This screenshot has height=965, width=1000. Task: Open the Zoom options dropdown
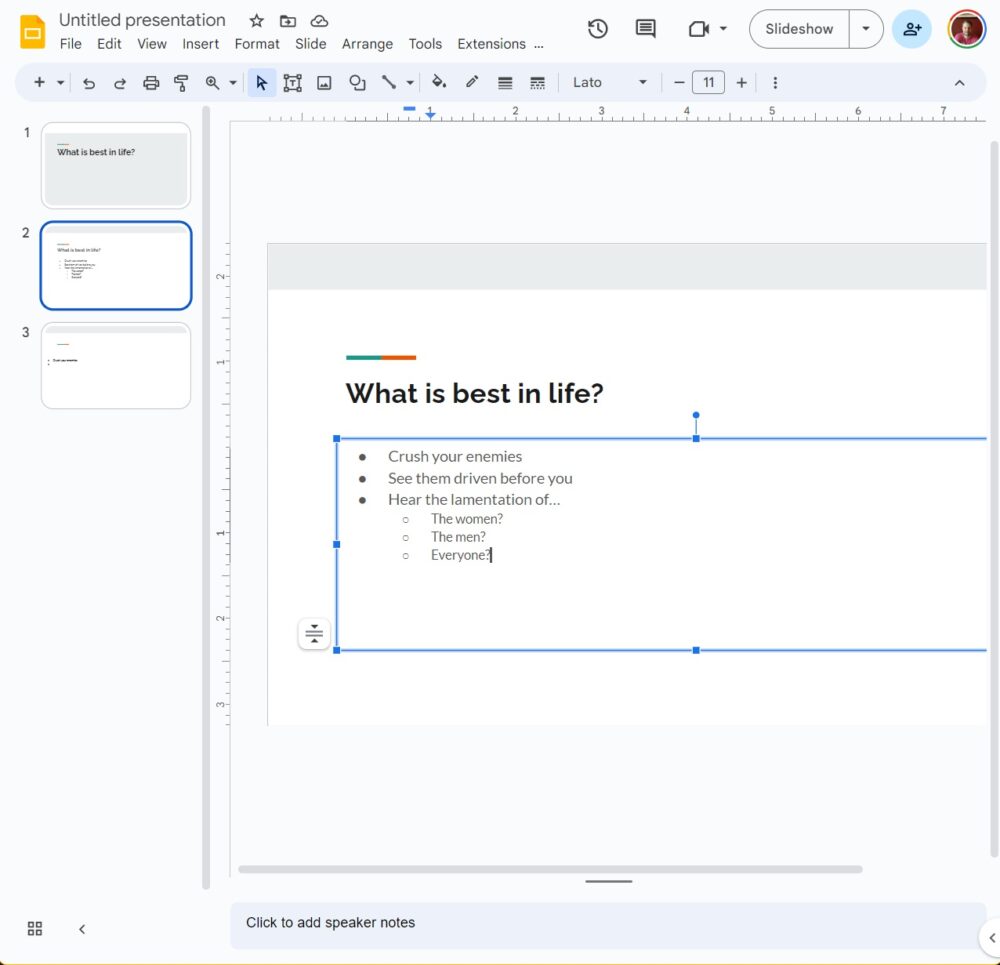232,82
